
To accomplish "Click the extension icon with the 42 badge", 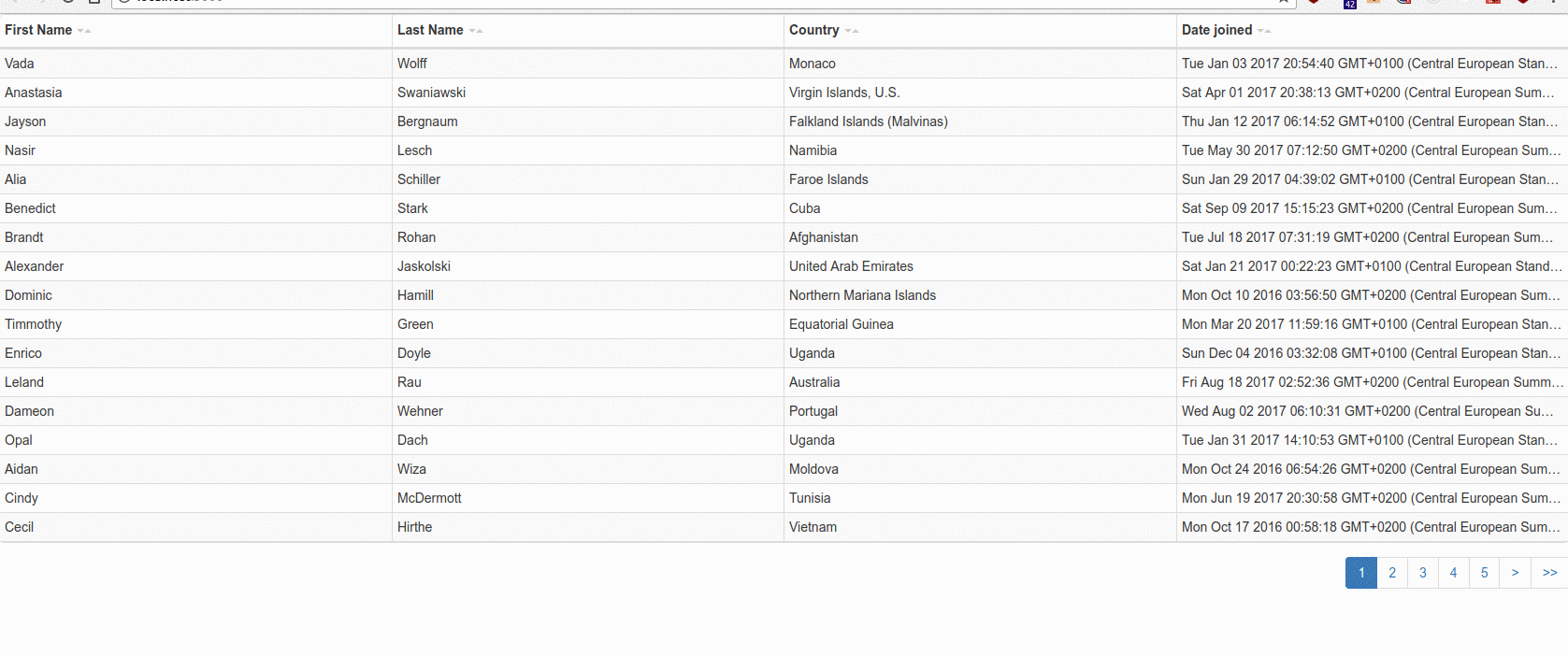I will 1349,2.
